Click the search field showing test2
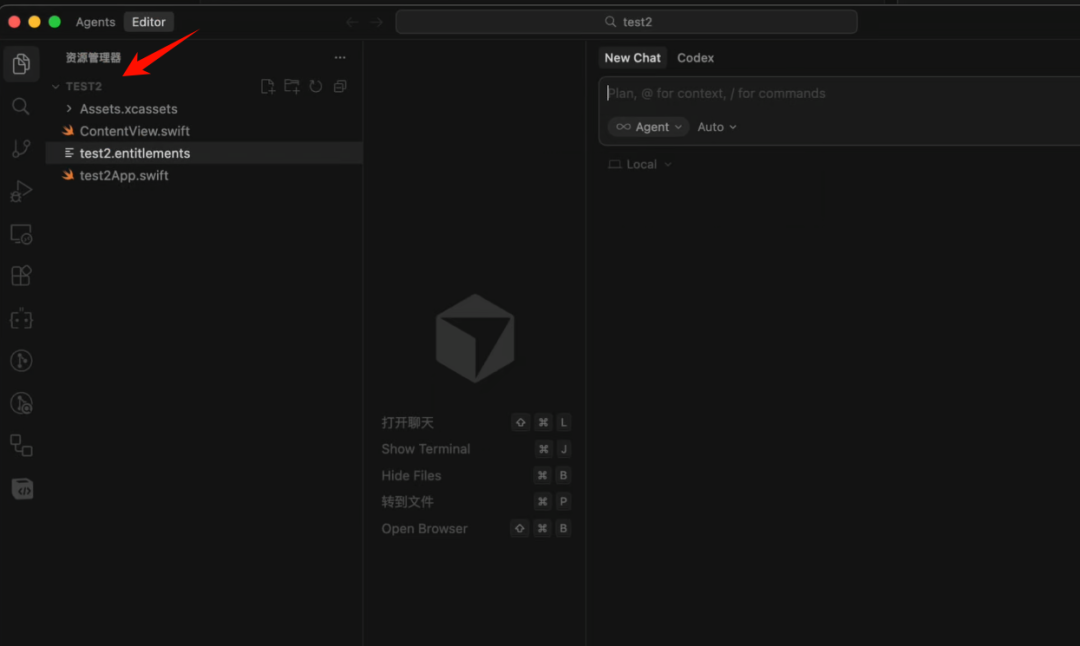This screenshot has height=646, width=1080. (626, 22)
